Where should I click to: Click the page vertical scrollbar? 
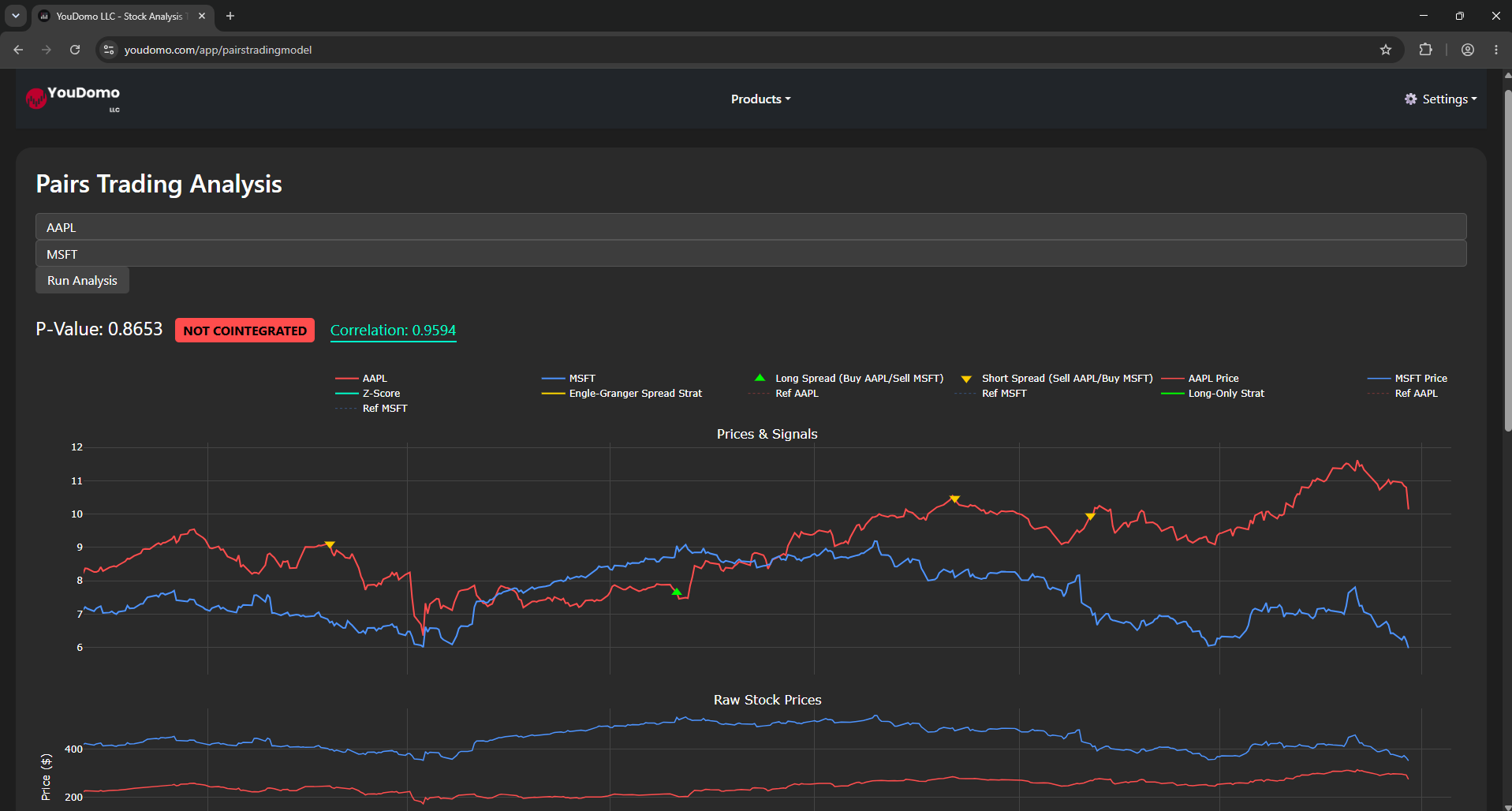pos(1507,260)
